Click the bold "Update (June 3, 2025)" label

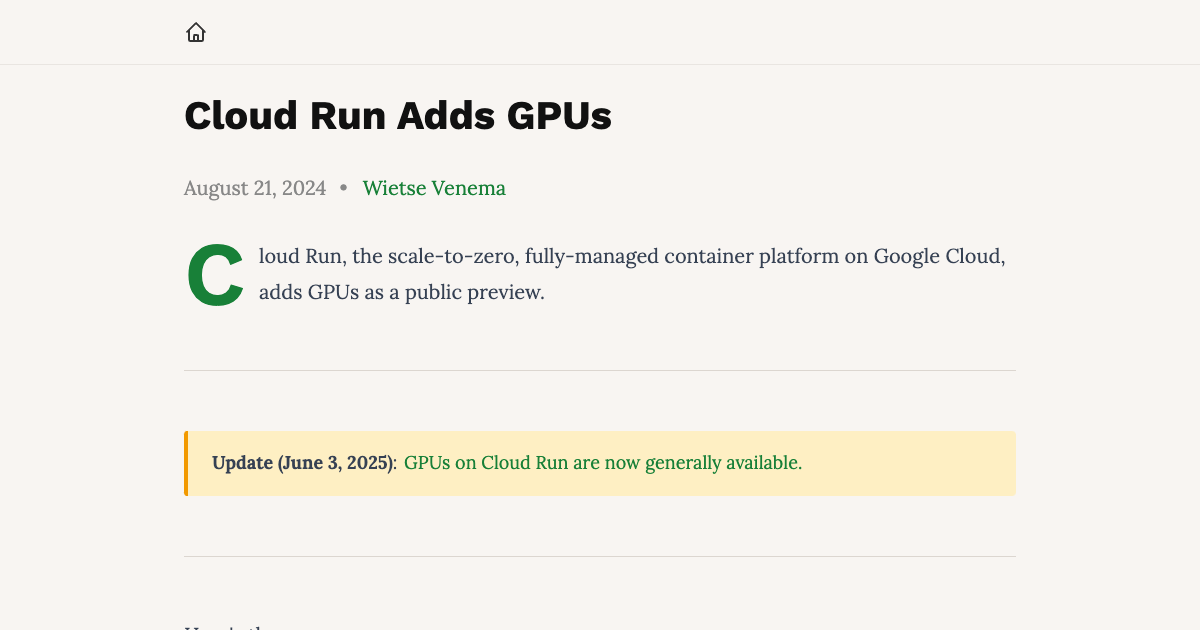coord(302,463)
